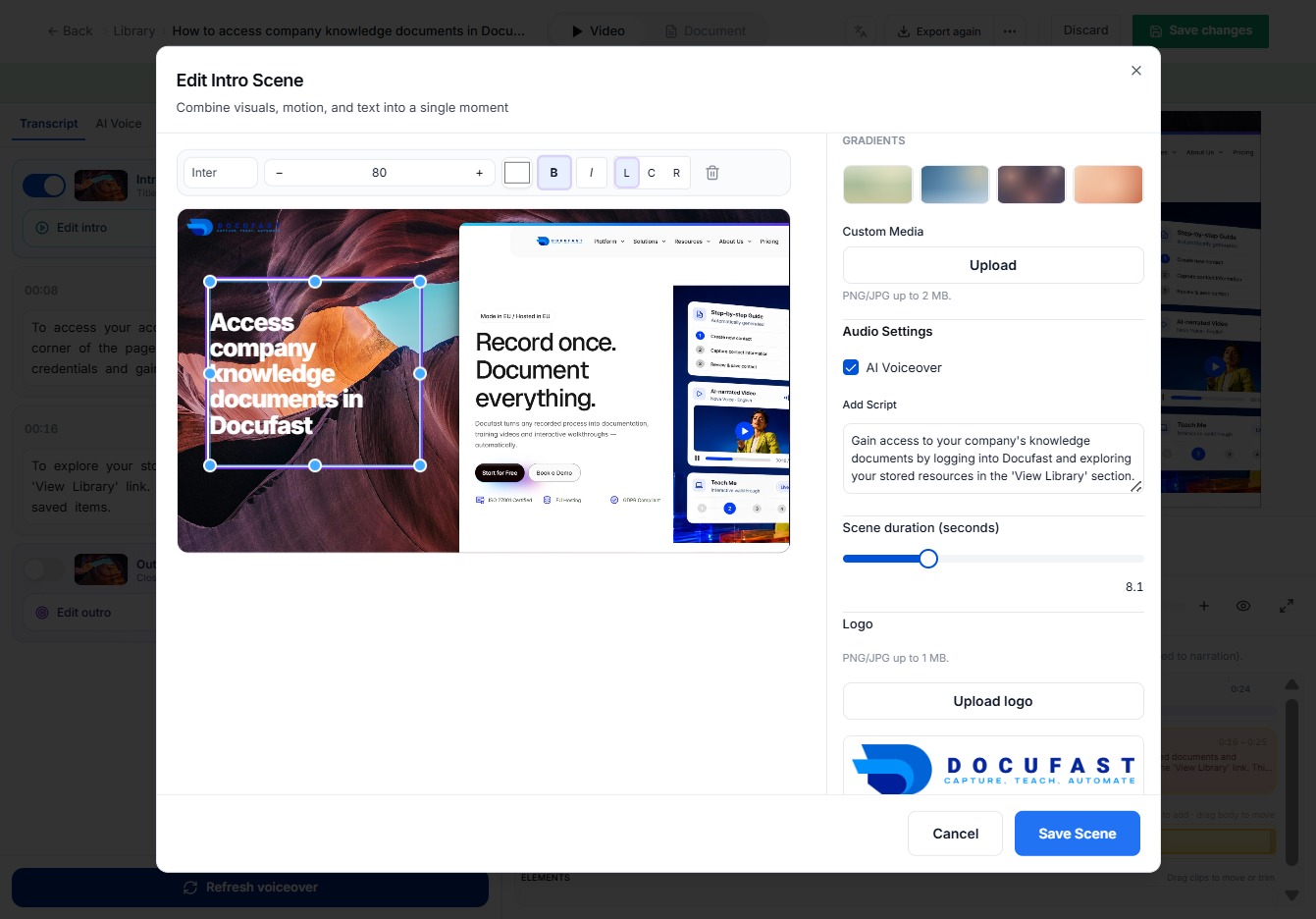The height and width of the screenshot is (919, 1316).
Task: Toggle on the Outro switch in background
Action: tap(44, 569)
